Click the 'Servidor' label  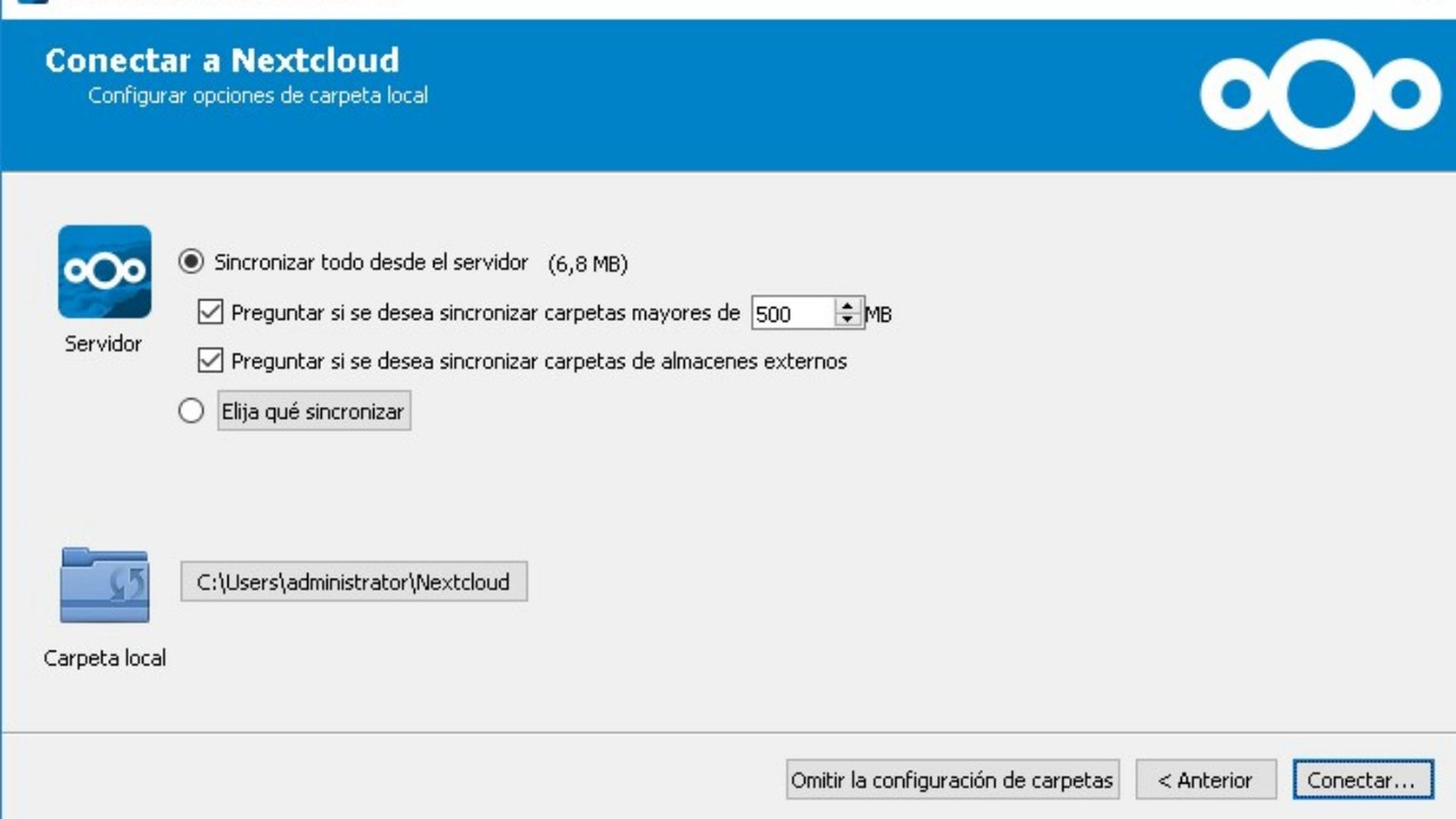[104, 344]
